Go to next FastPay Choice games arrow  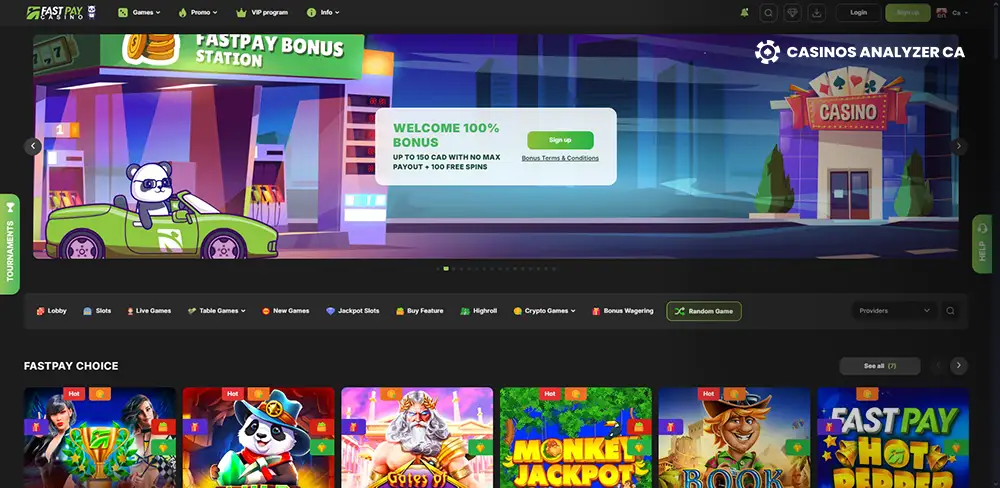tap(959, 366)
